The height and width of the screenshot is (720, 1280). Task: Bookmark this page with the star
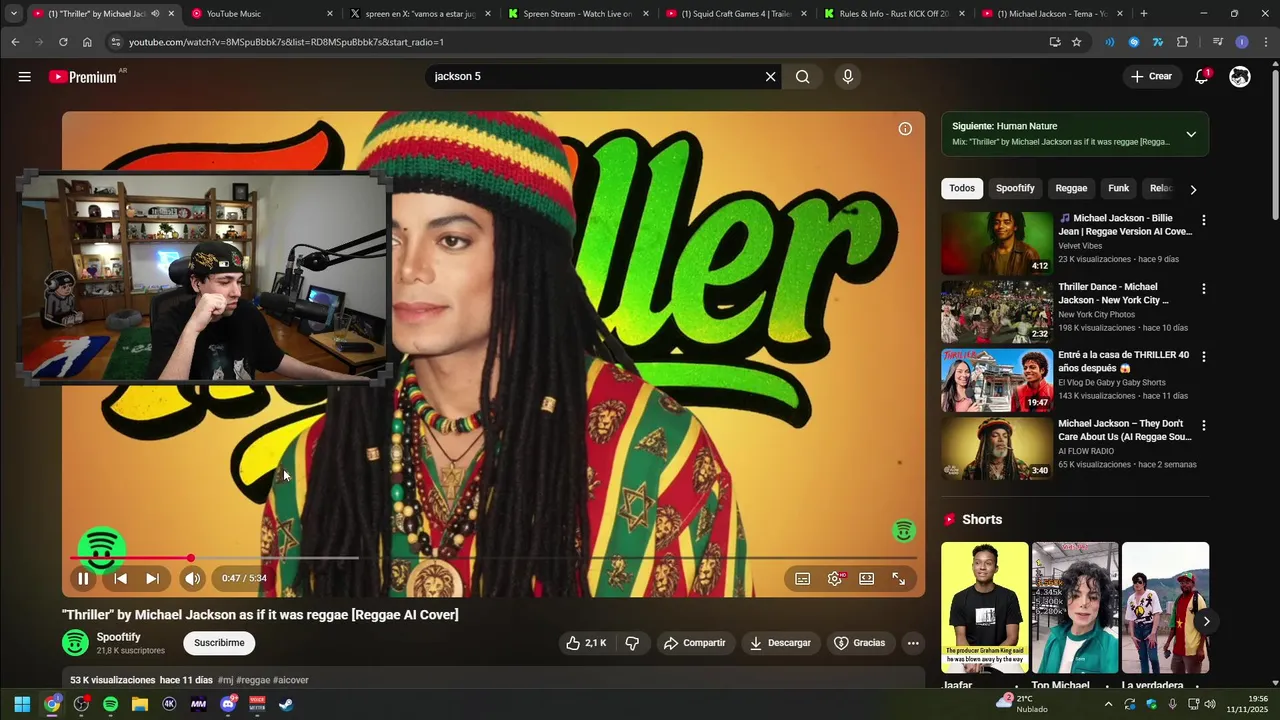coord(1077,42)
